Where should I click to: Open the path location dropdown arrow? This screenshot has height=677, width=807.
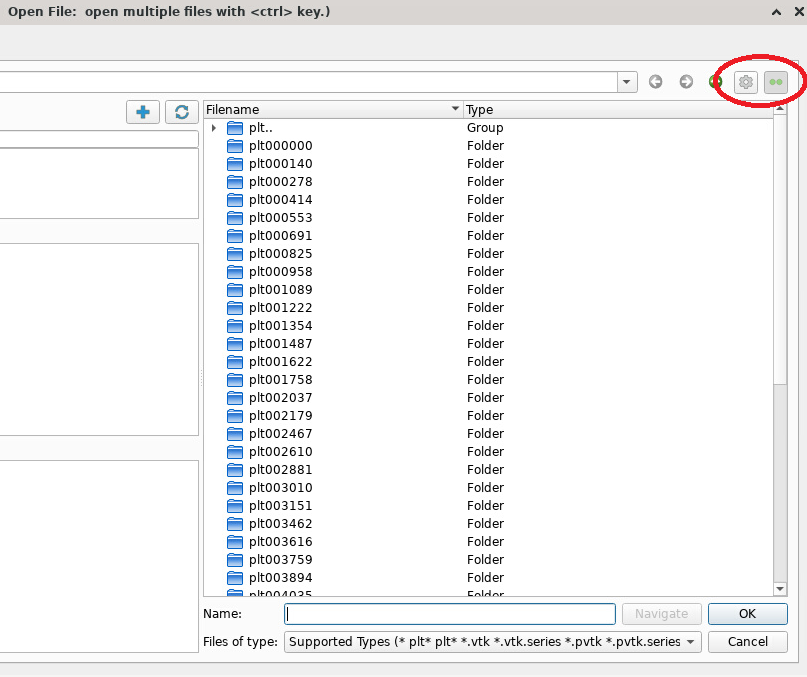click(627, 82)
